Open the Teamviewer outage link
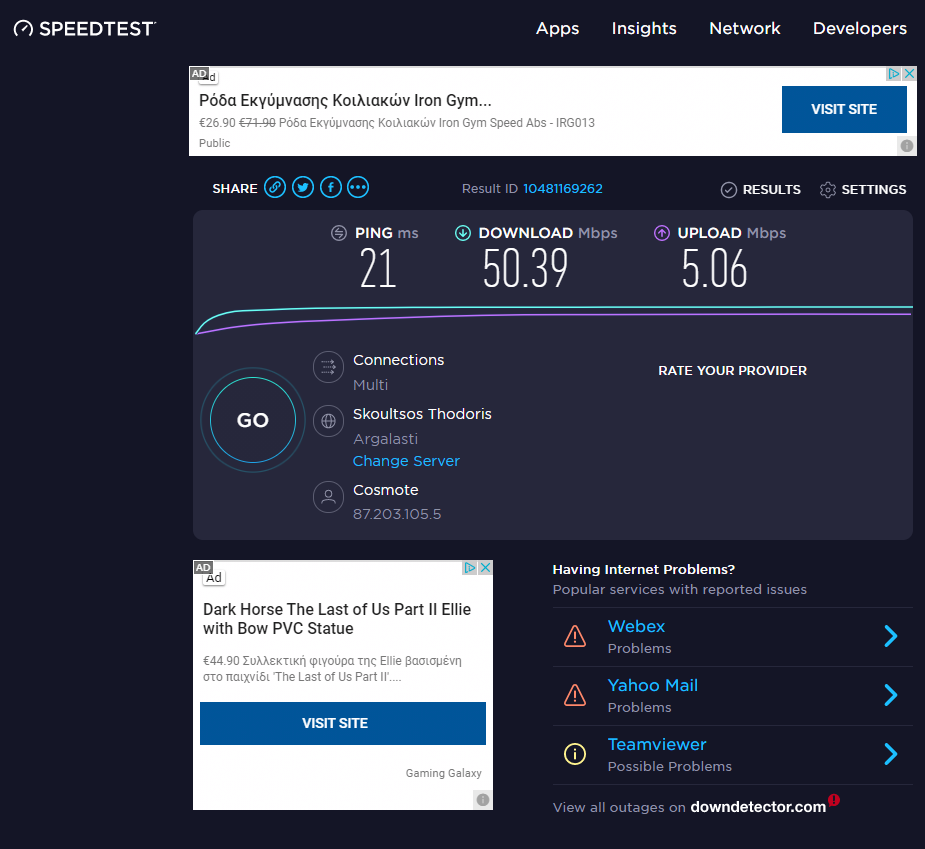The width and height of the screenshot is (925, 849). (657, 744)
